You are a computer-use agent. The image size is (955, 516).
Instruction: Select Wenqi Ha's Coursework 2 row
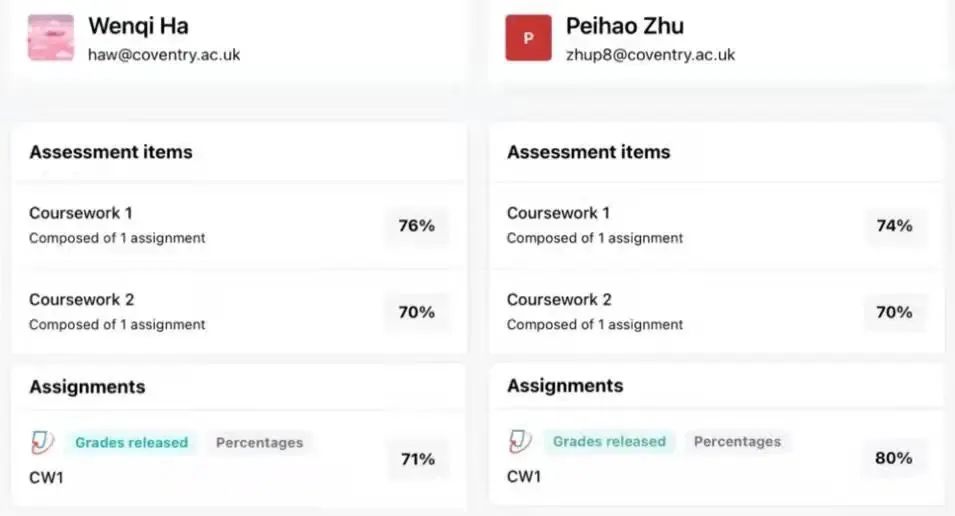[x=239, y=311]
